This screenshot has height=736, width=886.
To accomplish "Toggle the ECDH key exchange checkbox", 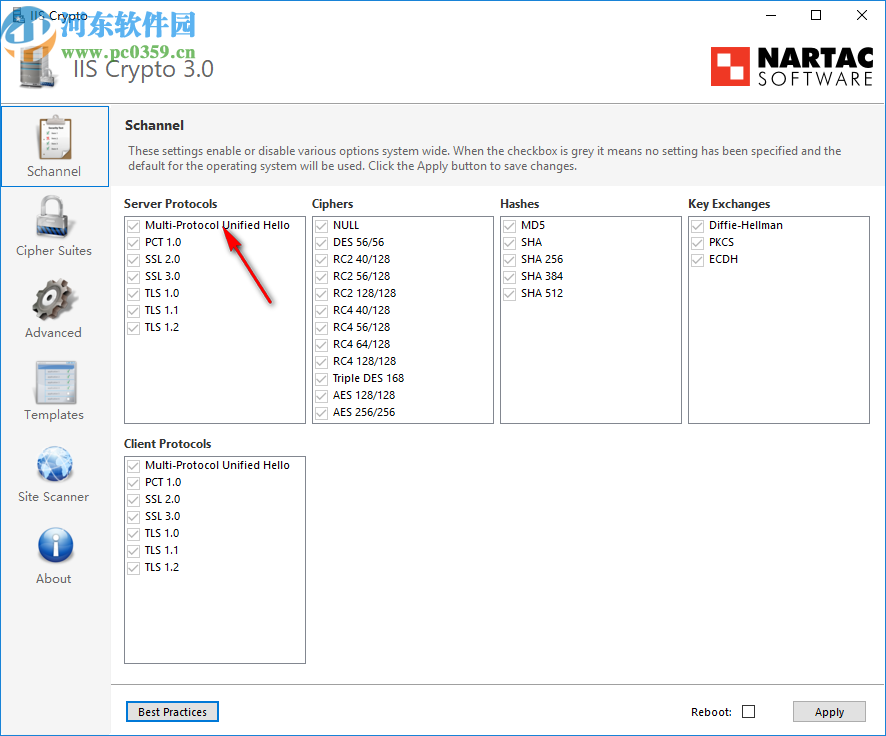I will (x=698, y=260).
